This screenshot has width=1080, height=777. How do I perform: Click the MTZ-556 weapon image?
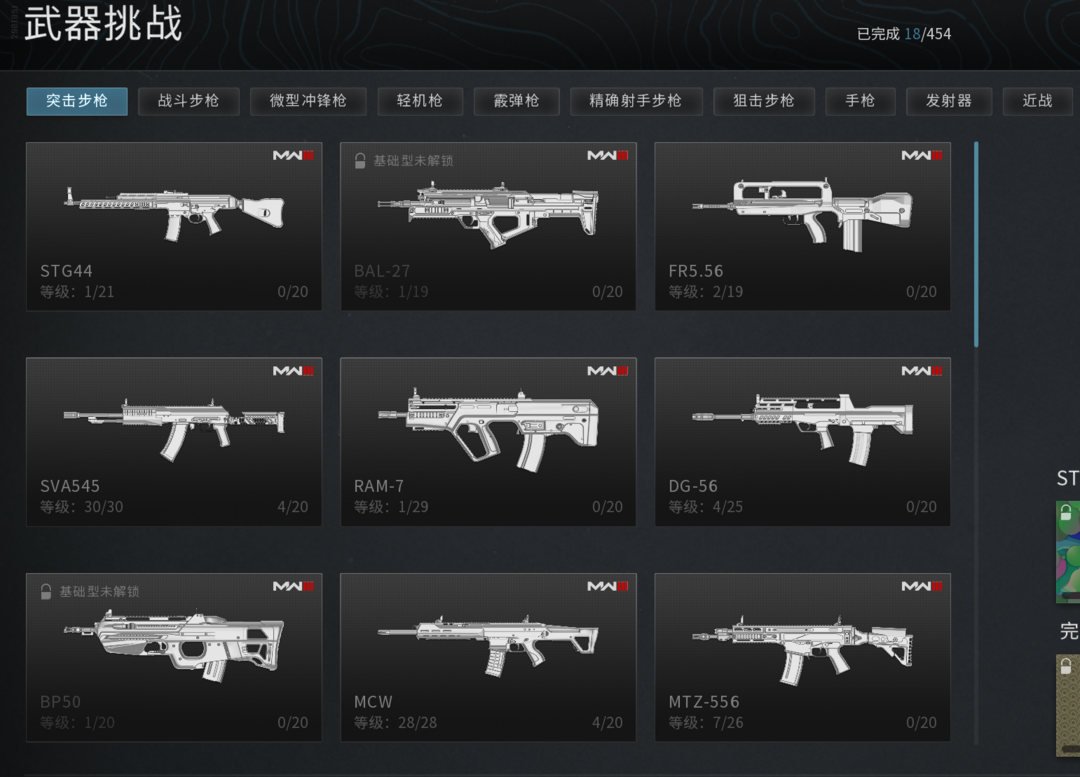802,650
